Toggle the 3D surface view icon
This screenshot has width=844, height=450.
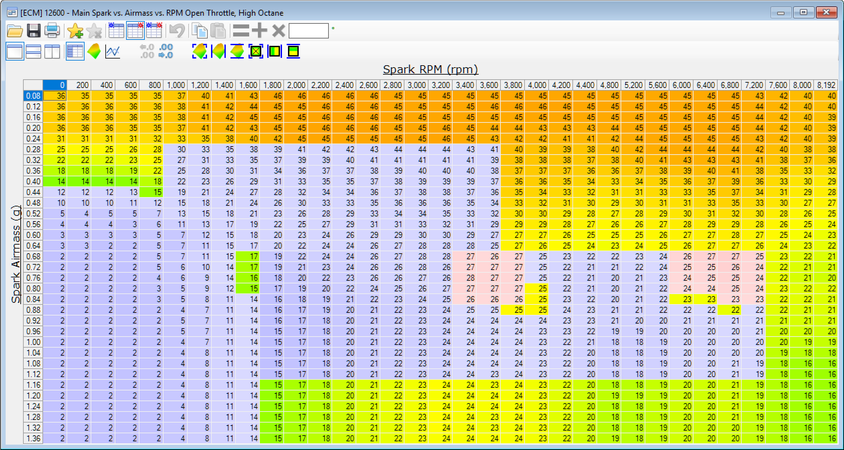point(94,51)
